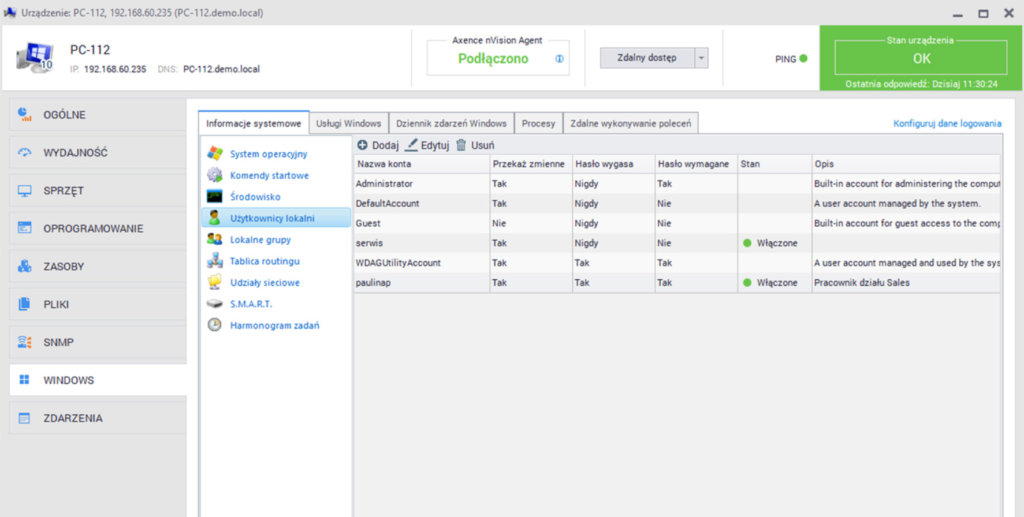Select the DefaultAccount row
Viewport: 1024px width, 517px height.
677,203
